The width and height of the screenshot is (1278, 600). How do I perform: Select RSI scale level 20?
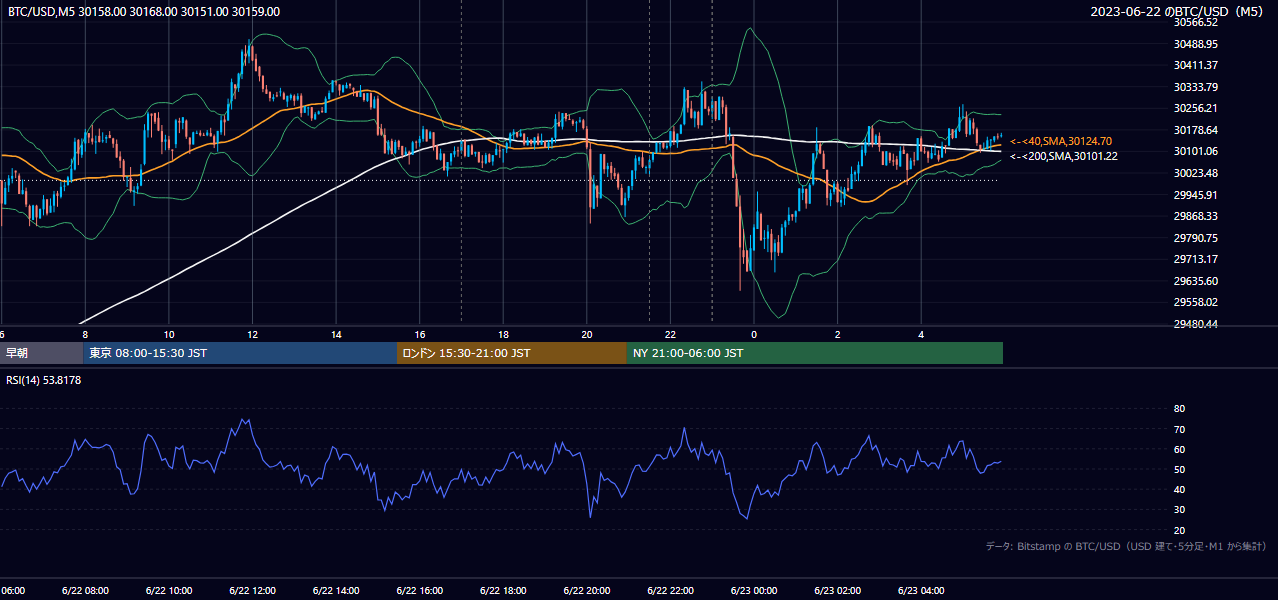1179,530
